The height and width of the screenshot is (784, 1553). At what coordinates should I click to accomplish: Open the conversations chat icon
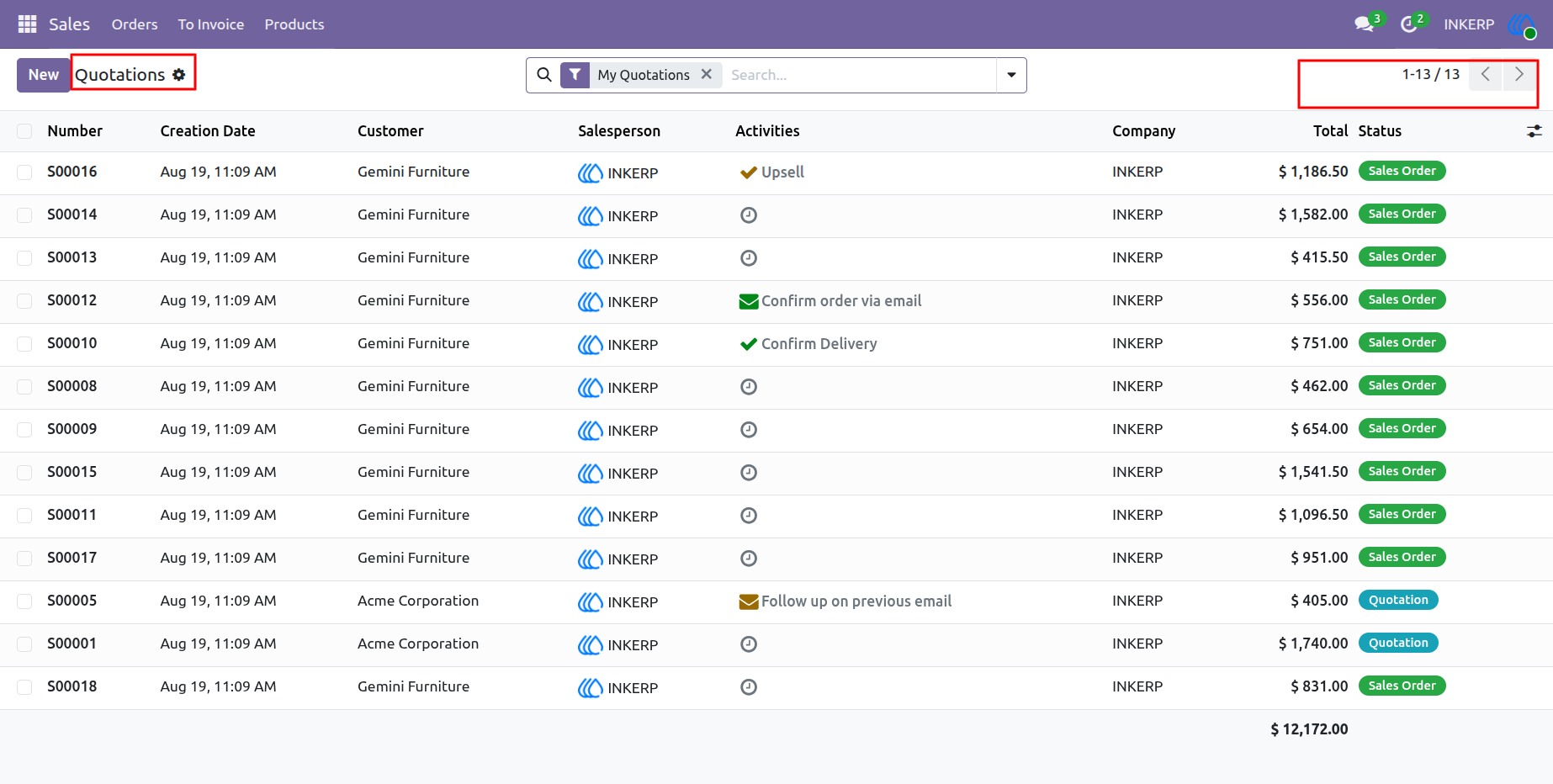tap(1365, 24)
